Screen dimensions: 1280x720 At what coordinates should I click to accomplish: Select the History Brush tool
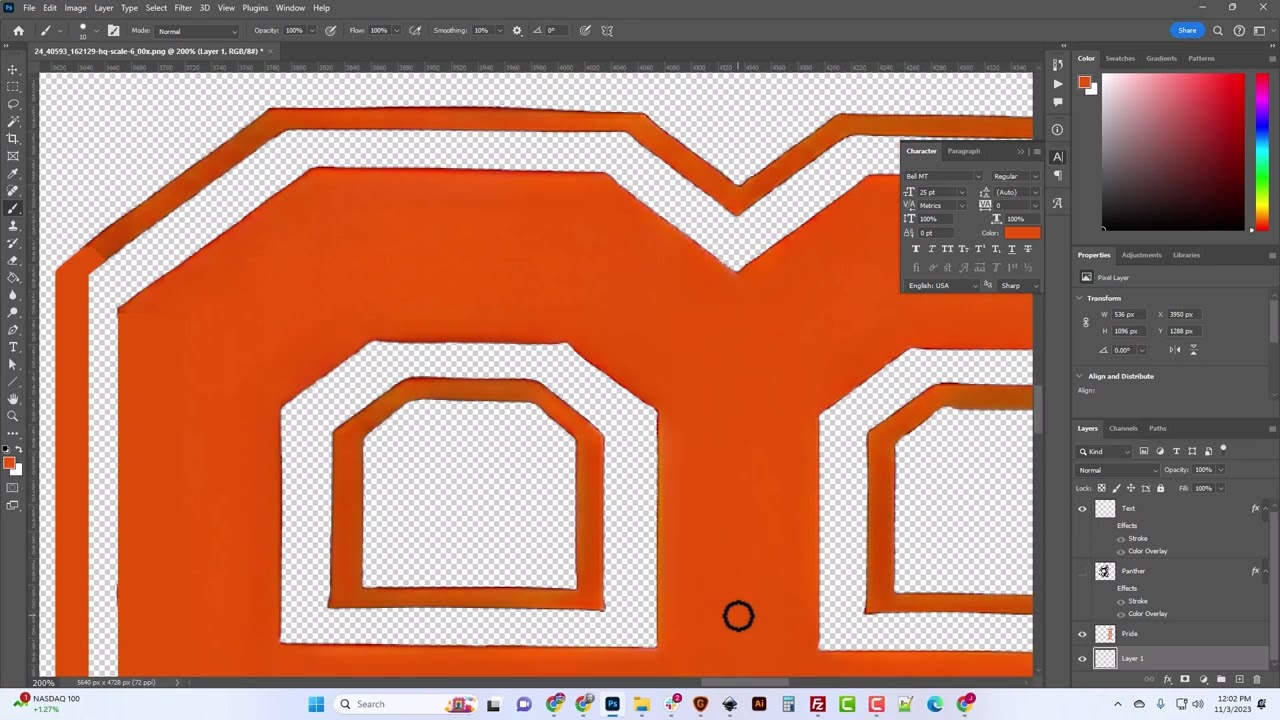(13, 243)
